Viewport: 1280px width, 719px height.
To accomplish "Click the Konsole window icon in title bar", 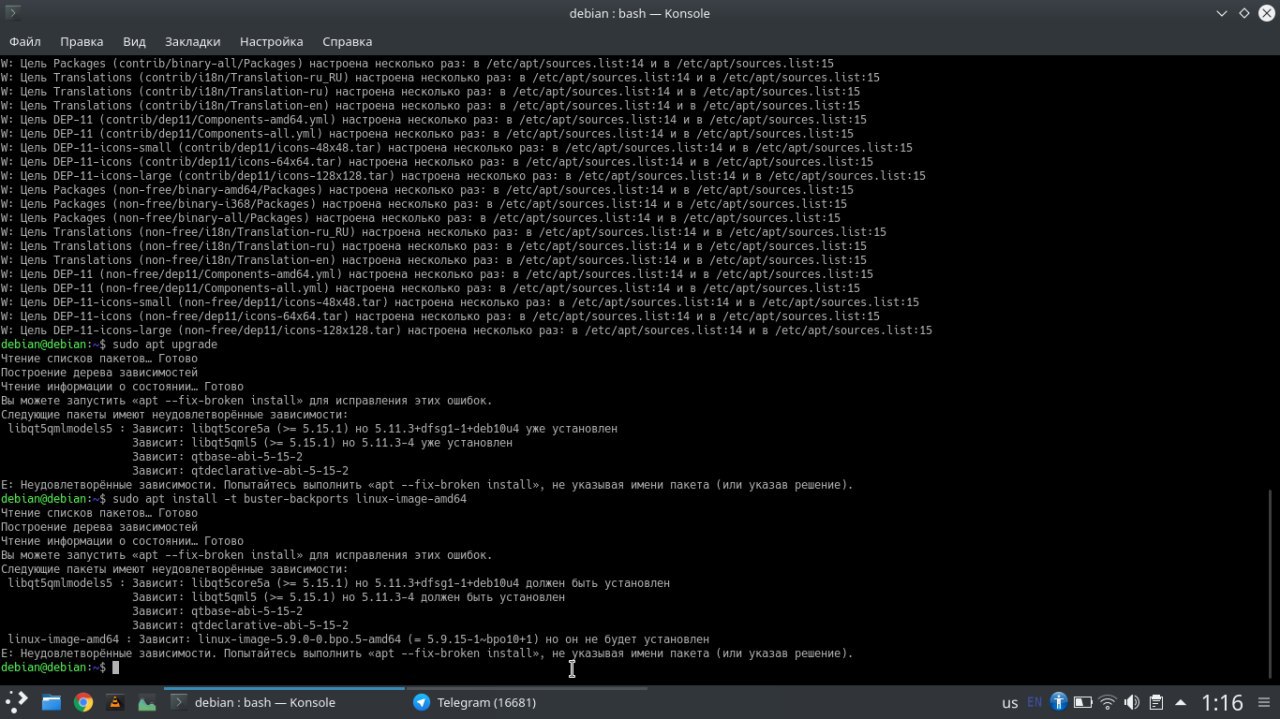I will (x=15, y=13).
